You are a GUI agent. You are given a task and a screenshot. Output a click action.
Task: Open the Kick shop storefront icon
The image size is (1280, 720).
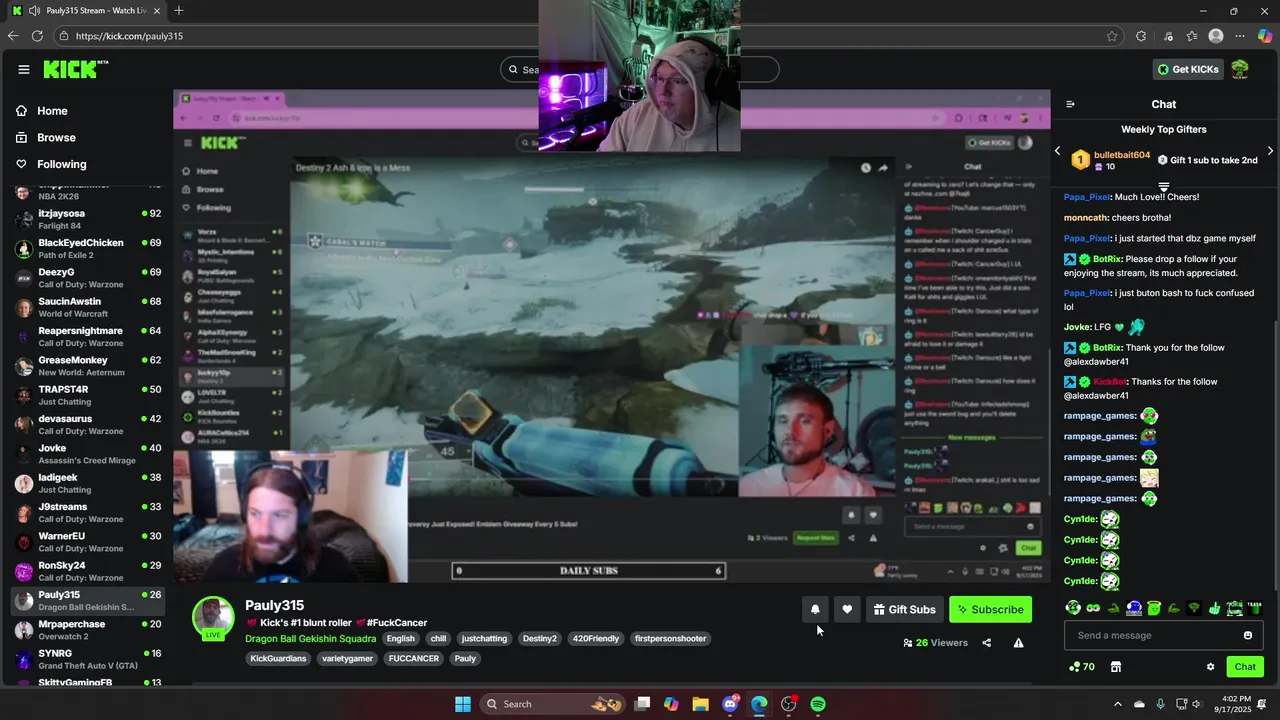pos(1116,667)
